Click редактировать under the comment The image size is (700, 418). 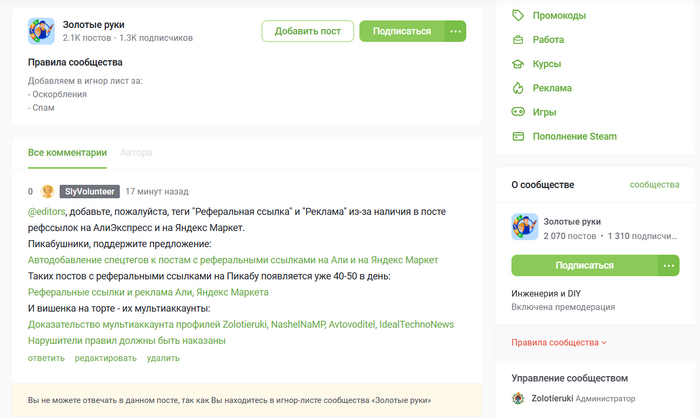(x=105, y=358)
